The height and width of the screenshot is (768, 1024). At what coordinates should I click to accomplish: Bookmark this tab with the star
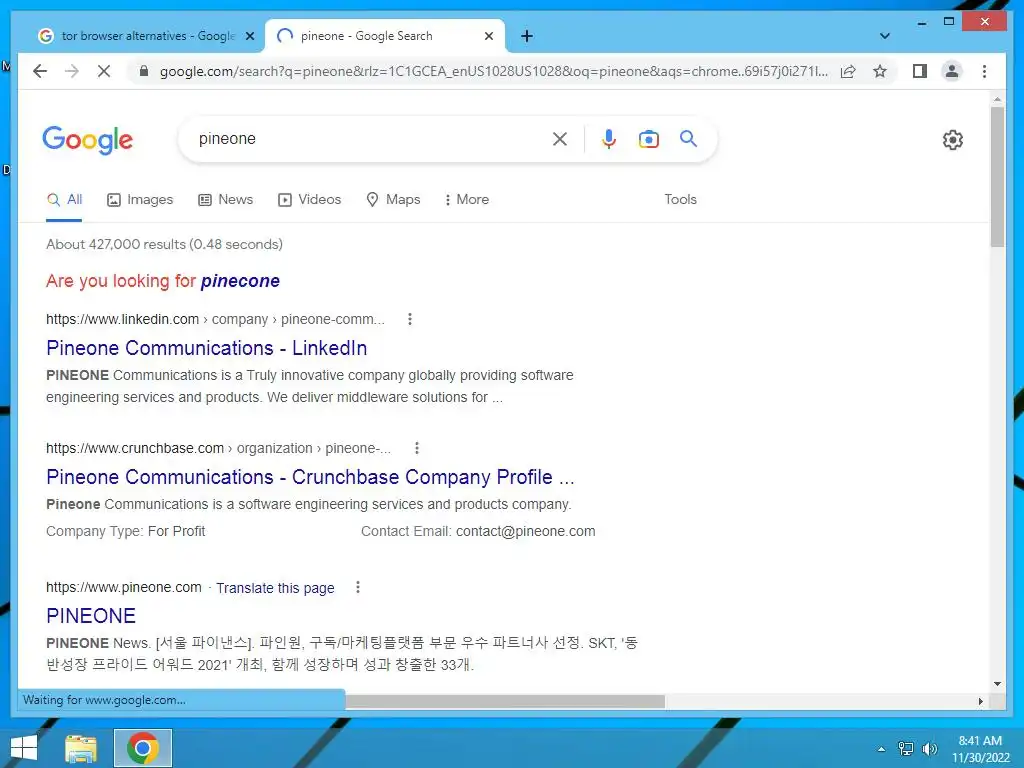click(880, 71)
